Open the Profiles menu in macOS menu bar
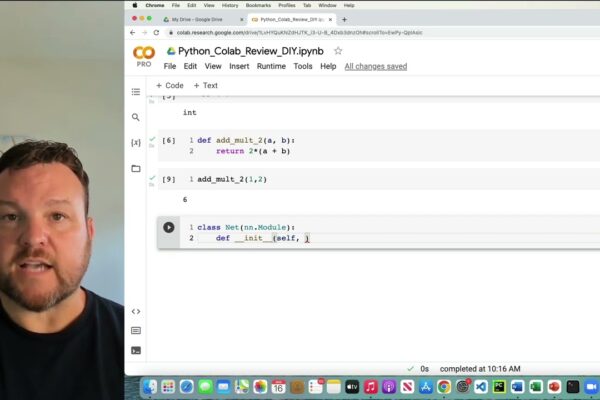The height and width of the screenshot is (400, 600). (x=287, y=5)
